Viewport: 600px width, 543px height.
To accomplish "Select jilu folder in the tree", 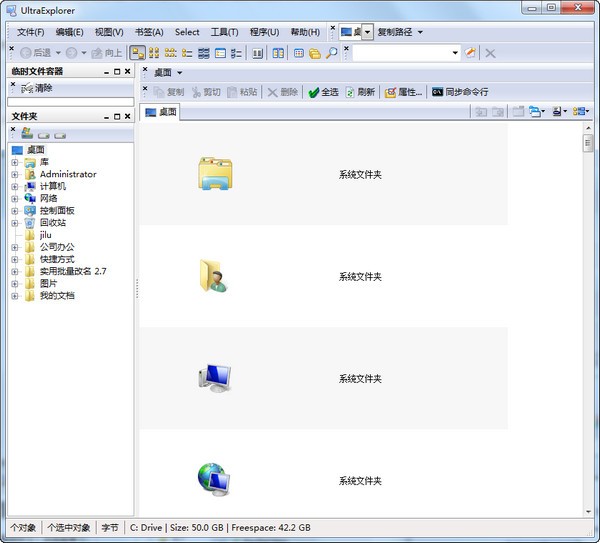I will (46, 235).
